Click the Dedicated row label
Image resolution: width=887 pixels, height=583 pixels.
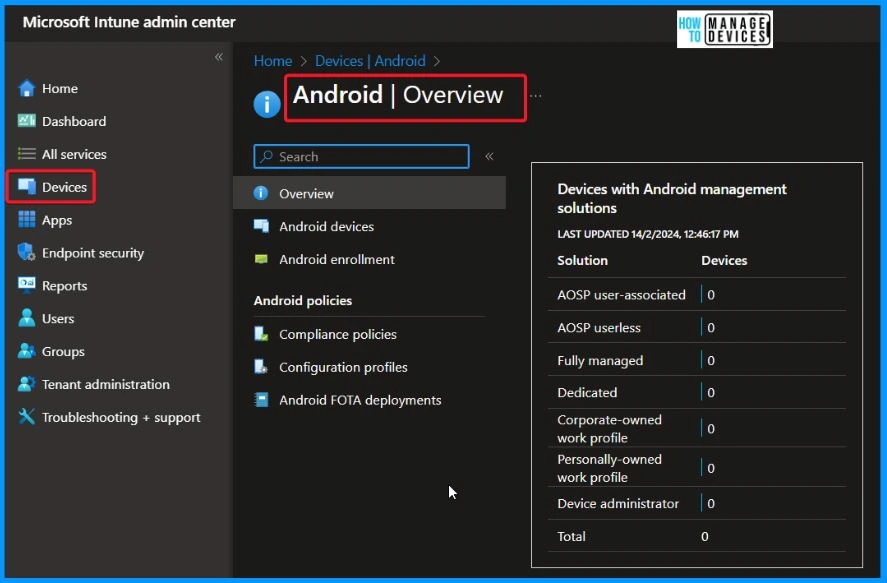[x=587, y=392]
